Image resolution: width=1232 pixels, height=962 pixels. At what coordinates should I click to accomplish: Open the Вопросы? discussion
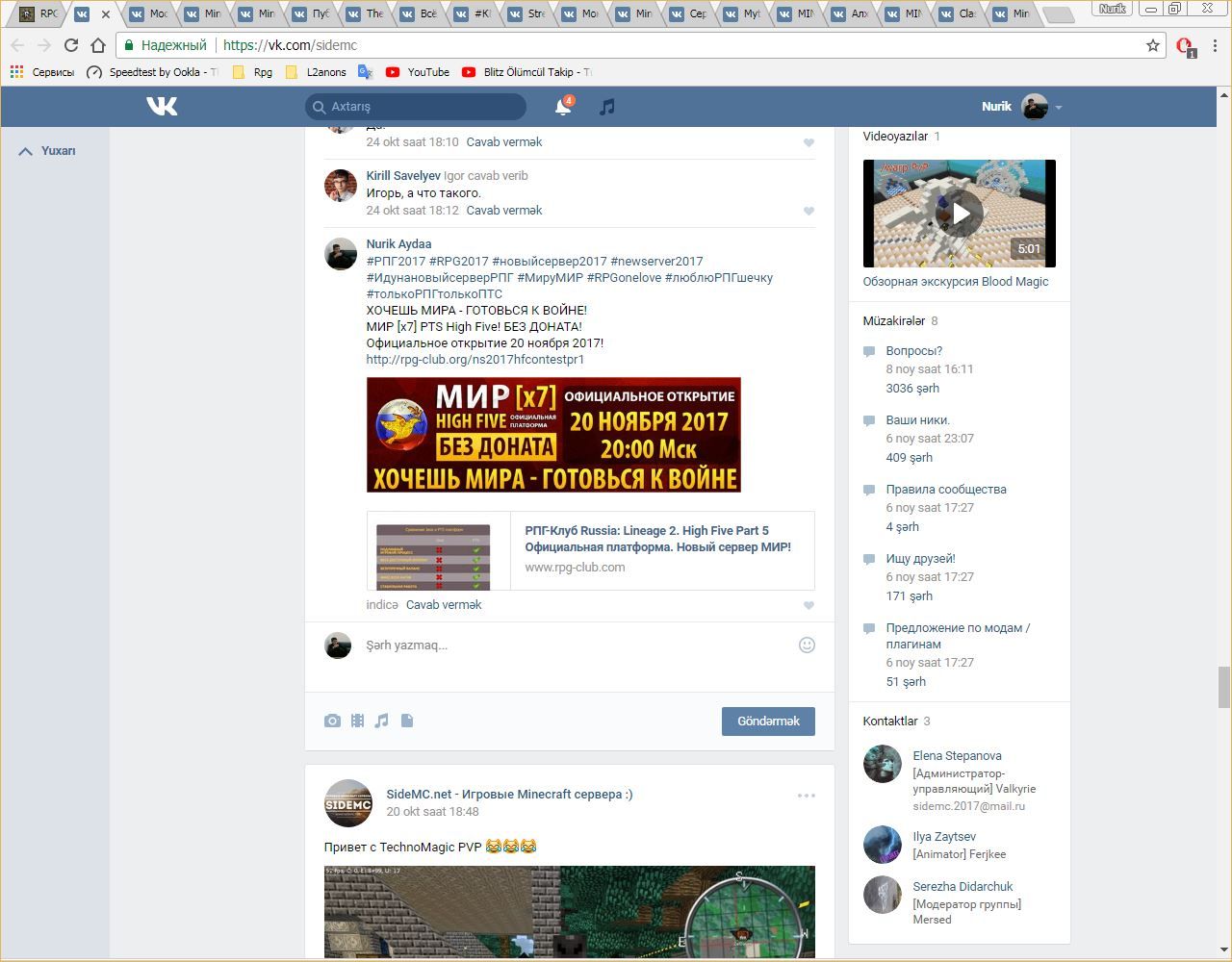914,351
